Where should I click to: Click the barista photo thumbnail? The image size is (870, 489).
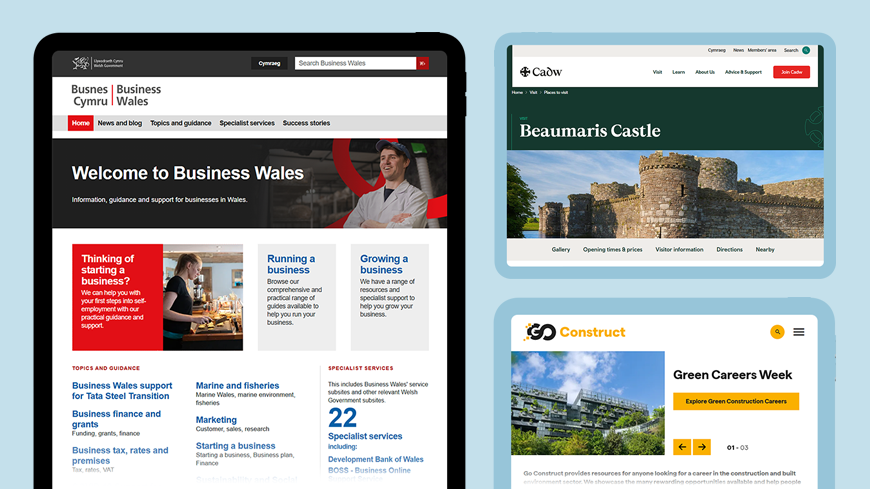tap(203, 297)
